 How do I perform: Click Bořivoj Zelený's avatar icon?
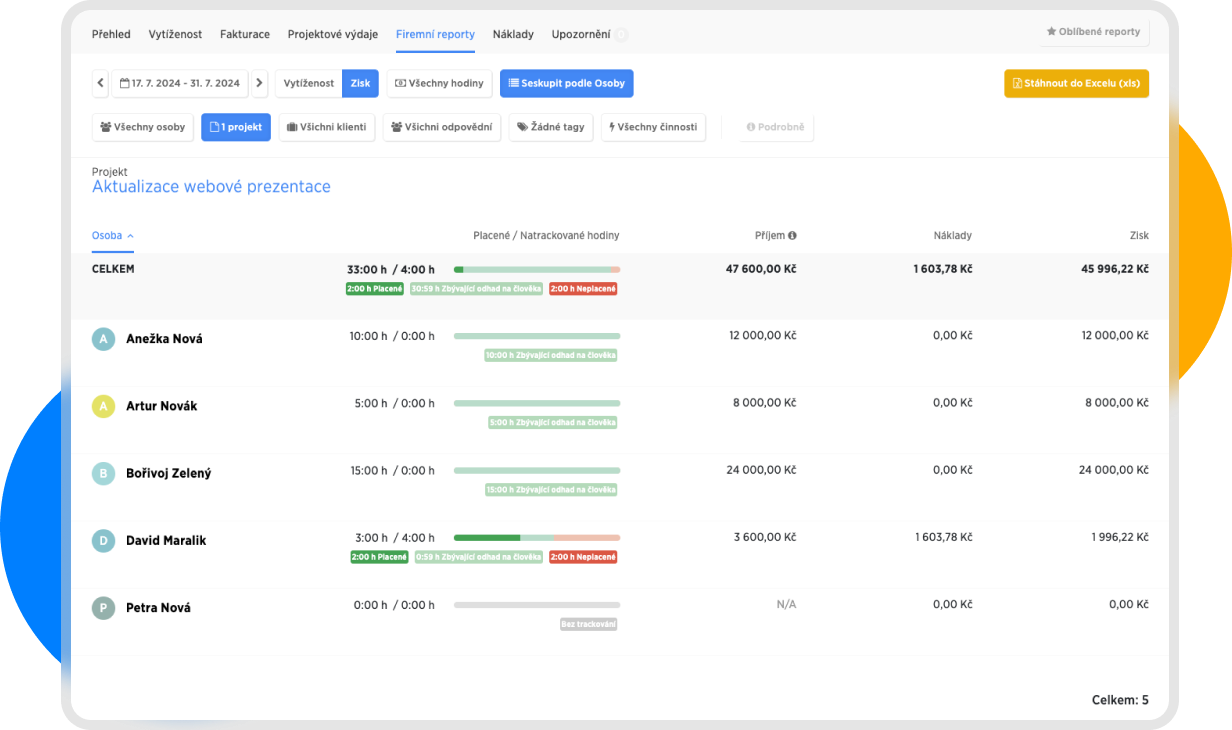tap(103, 473)
